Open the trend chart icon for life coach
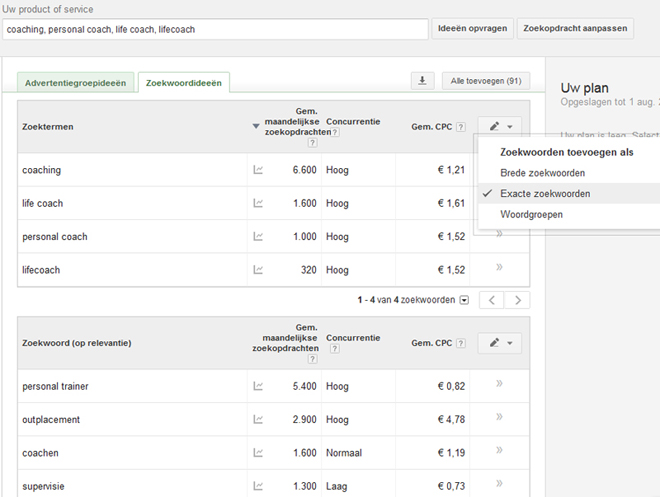This screenshot has height=497, width=660. [x=258, y=203]
